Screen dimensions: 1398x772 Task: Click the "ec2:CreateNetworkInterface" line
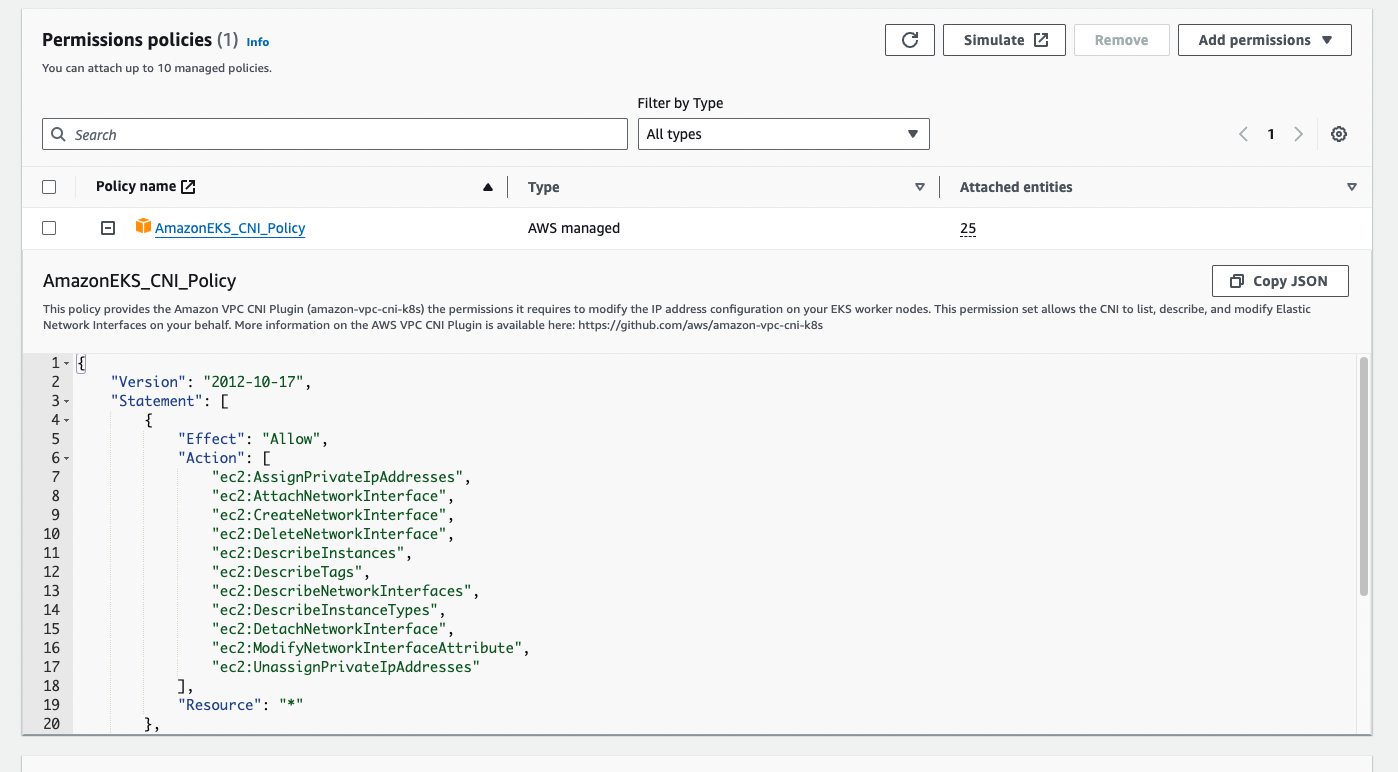(x=332, y=515)
